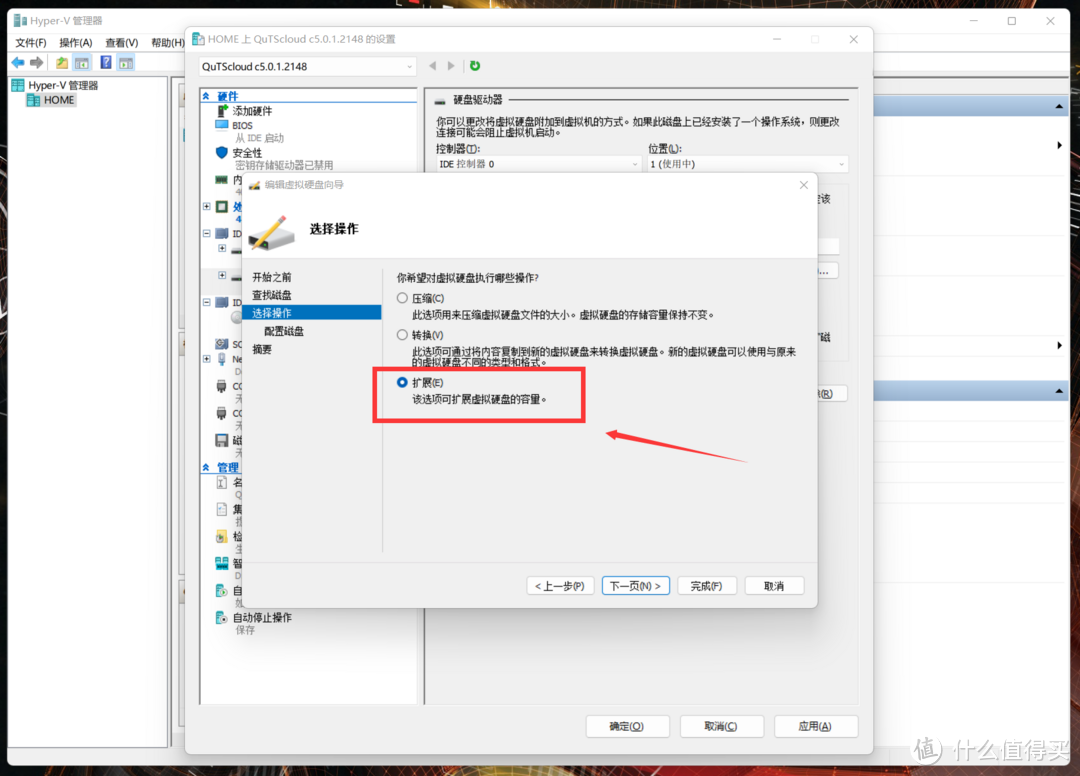
Task: Click the gray Forward arrow in Hyper-V toolbar
Action: point(37,63)
